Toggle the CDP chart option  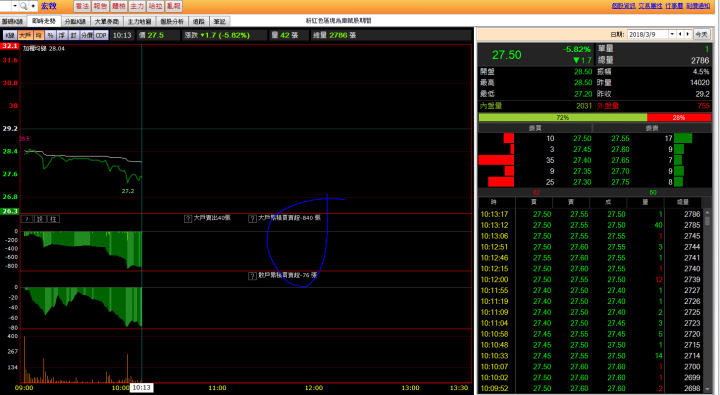[101, 35]
